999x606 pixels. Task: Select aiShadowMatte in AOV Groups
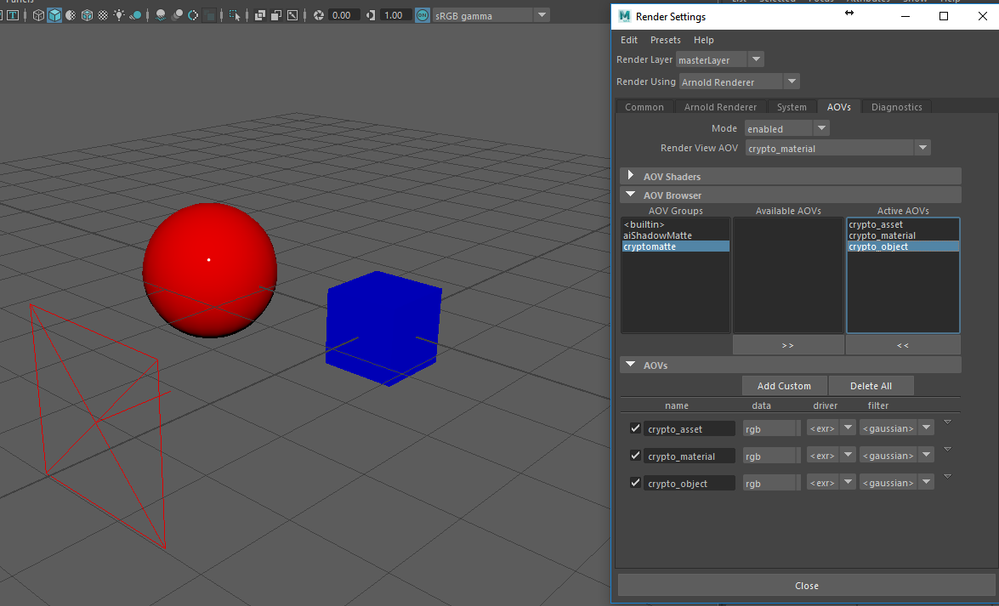(x=675, y=235)
